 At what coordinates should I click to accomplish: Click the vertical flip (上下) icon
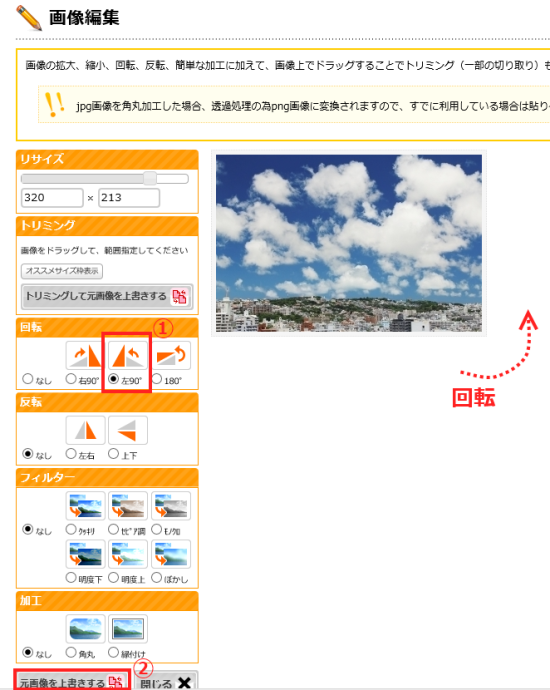128,430
